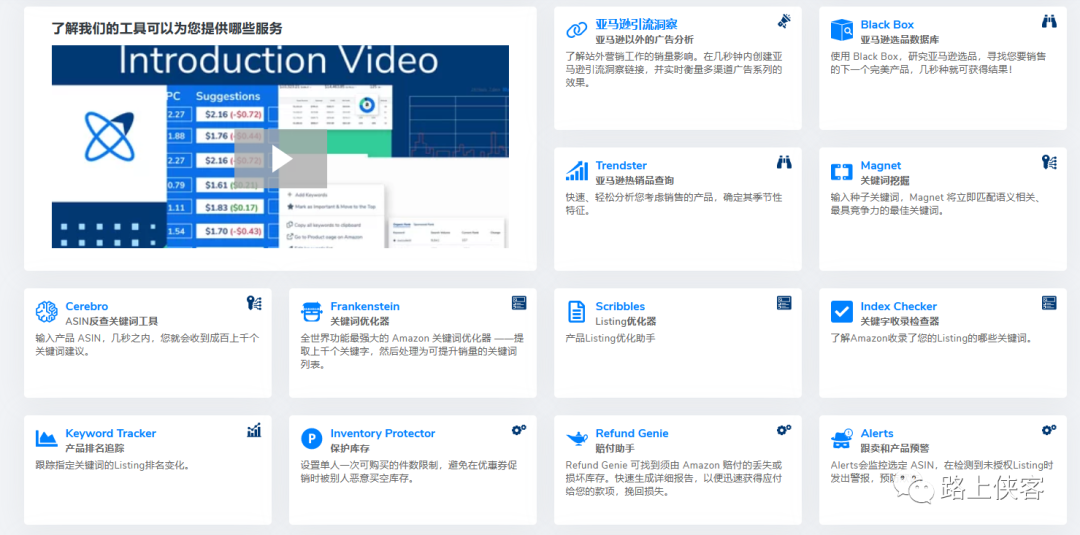This screenshot has height=535, width=1080.
Task: Click the subtitle 赔付助手
Action: coord(615,448)
